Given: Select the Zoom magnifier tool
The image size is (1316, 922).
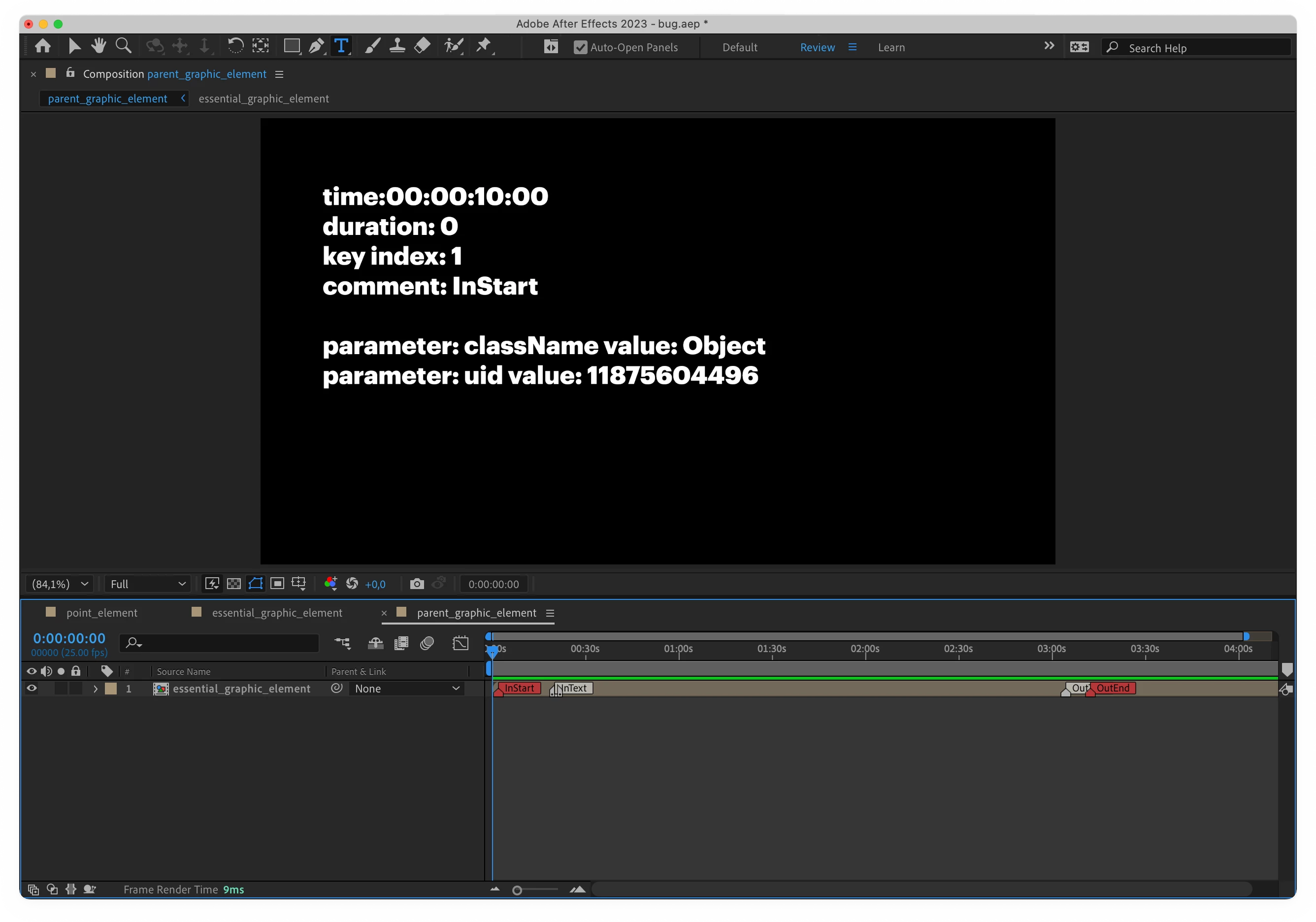Looking at the screenshot, I should pyautogui.click(x=123, y=46).
